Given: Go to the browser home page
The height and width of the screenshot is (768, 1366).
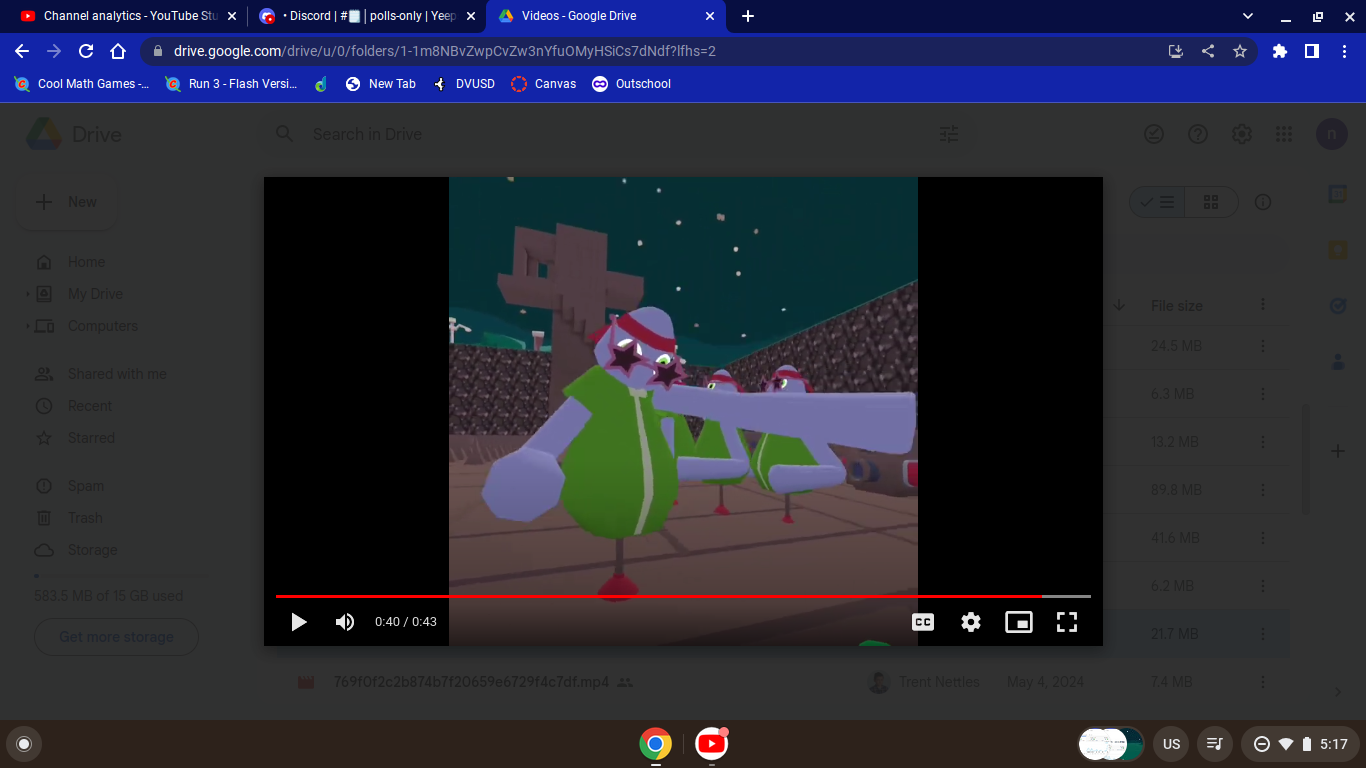Looking at the screenshot, I should 118,51.
